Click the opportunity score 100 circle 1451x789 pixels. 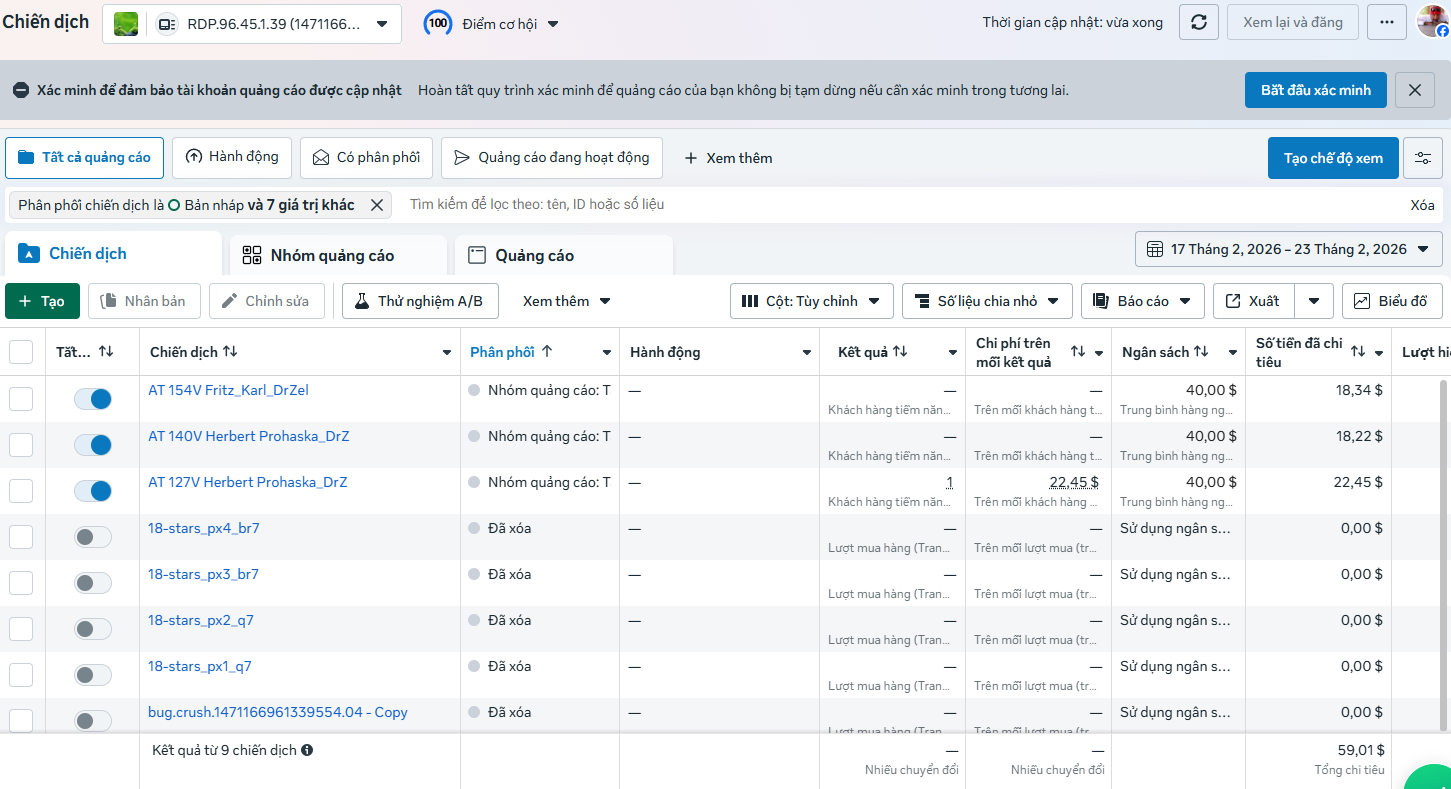(437, 24)
